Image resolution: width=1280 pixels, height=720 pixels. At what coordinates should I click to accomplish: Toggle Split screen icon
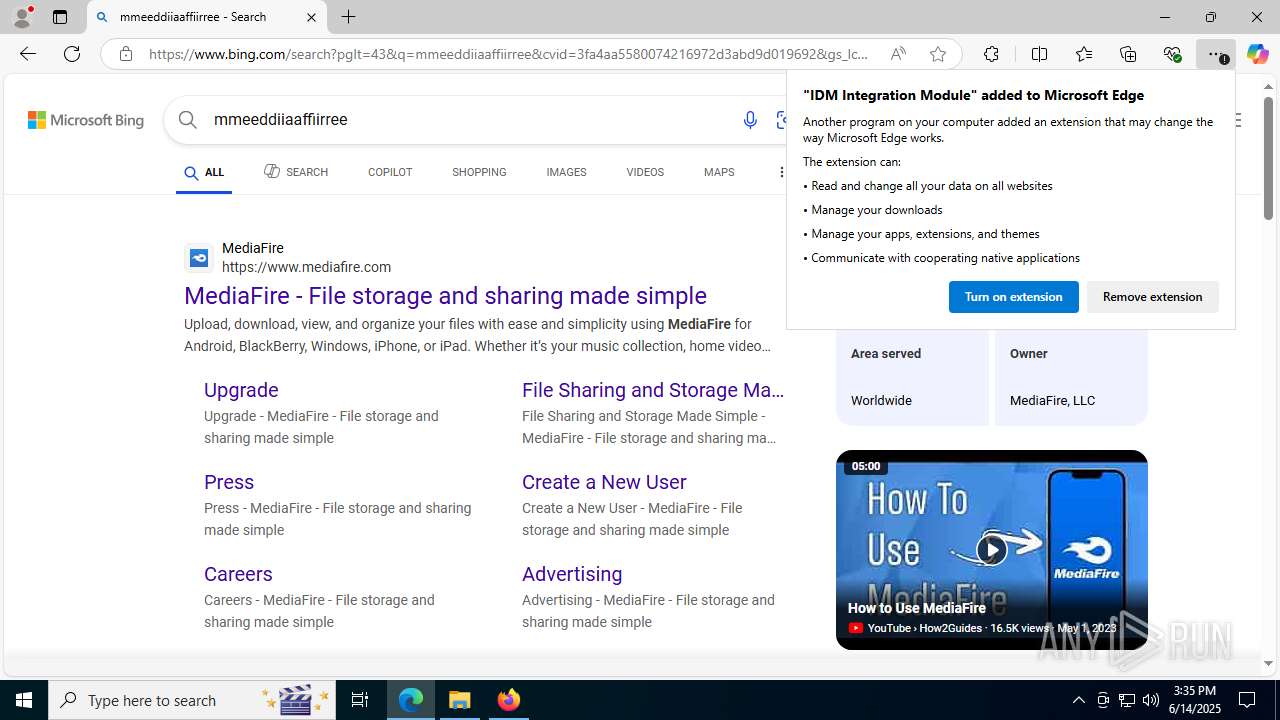(1039, 54)
